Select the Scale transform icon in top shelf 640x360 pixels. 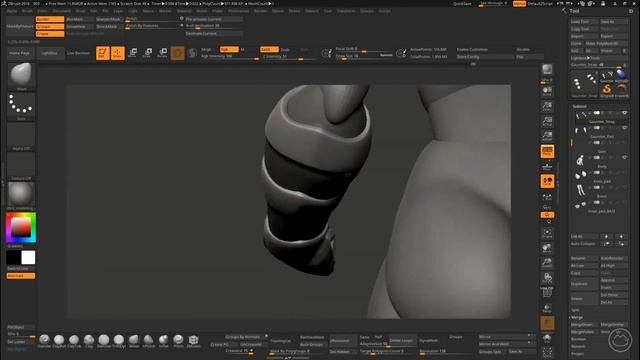147,53
